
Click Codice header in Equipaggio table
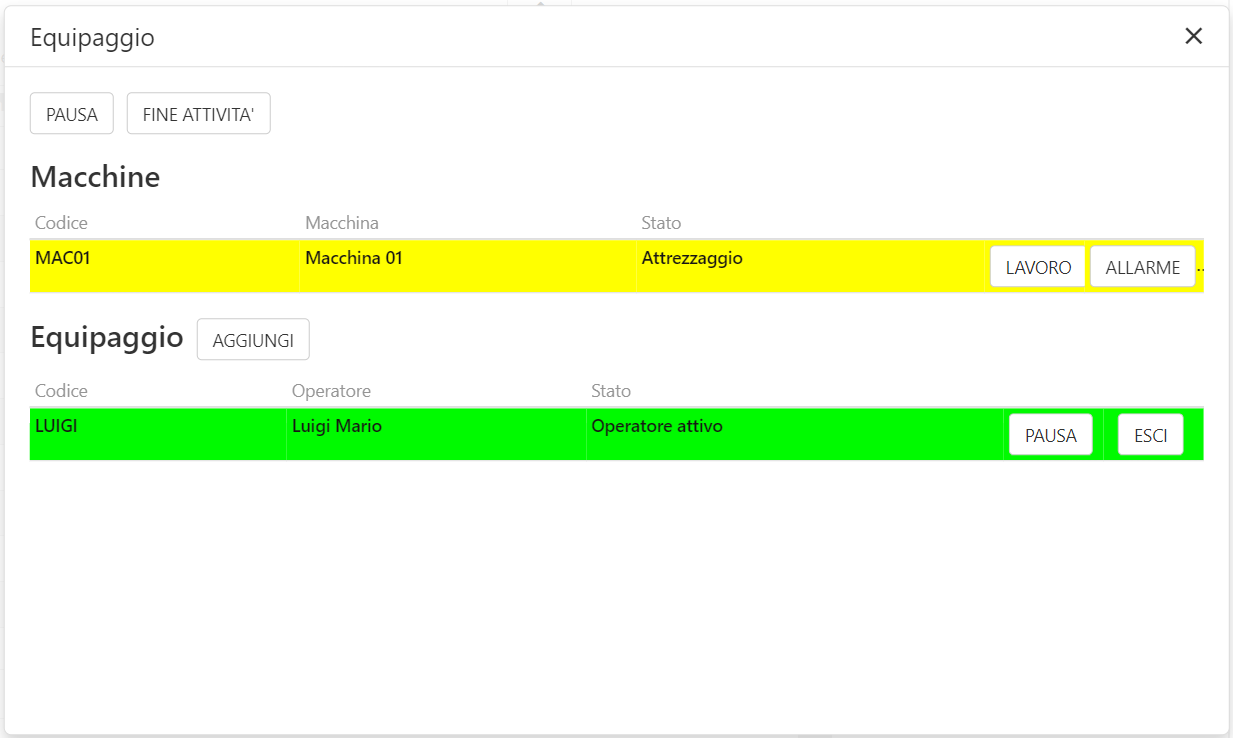tap(61, 390)
